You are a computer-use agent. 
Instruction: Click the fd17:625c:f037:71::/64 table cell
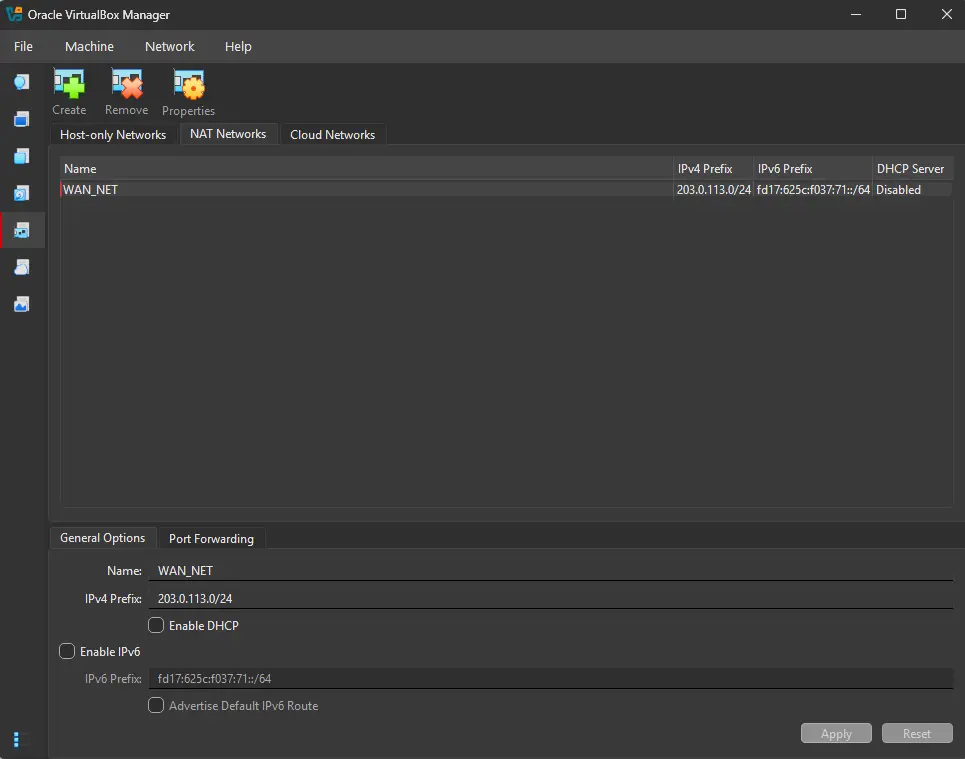[x=813, y=190]
